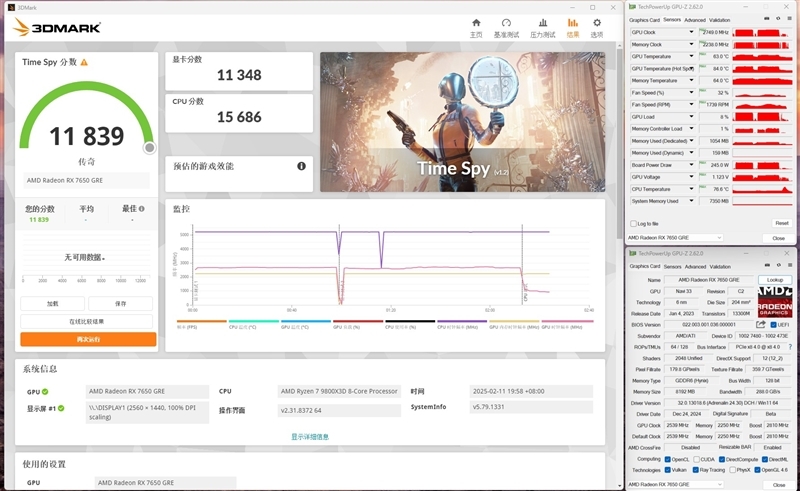The height and width of the screenshot is (491, 800).
Task: Open the GPU selector dropdown in Sensors window
Action: (x=675, y=238)
